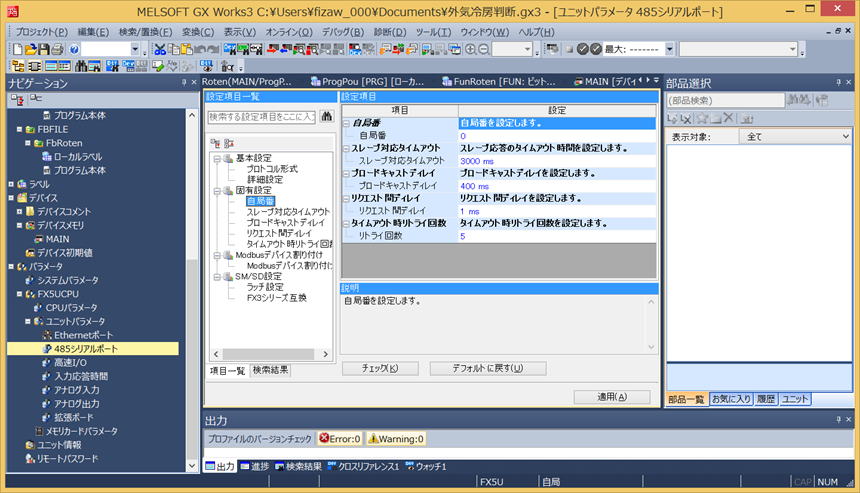This screenshot has height=493, width=860.
Task: Pin the 出力 output panel
Action: point(838,420)
